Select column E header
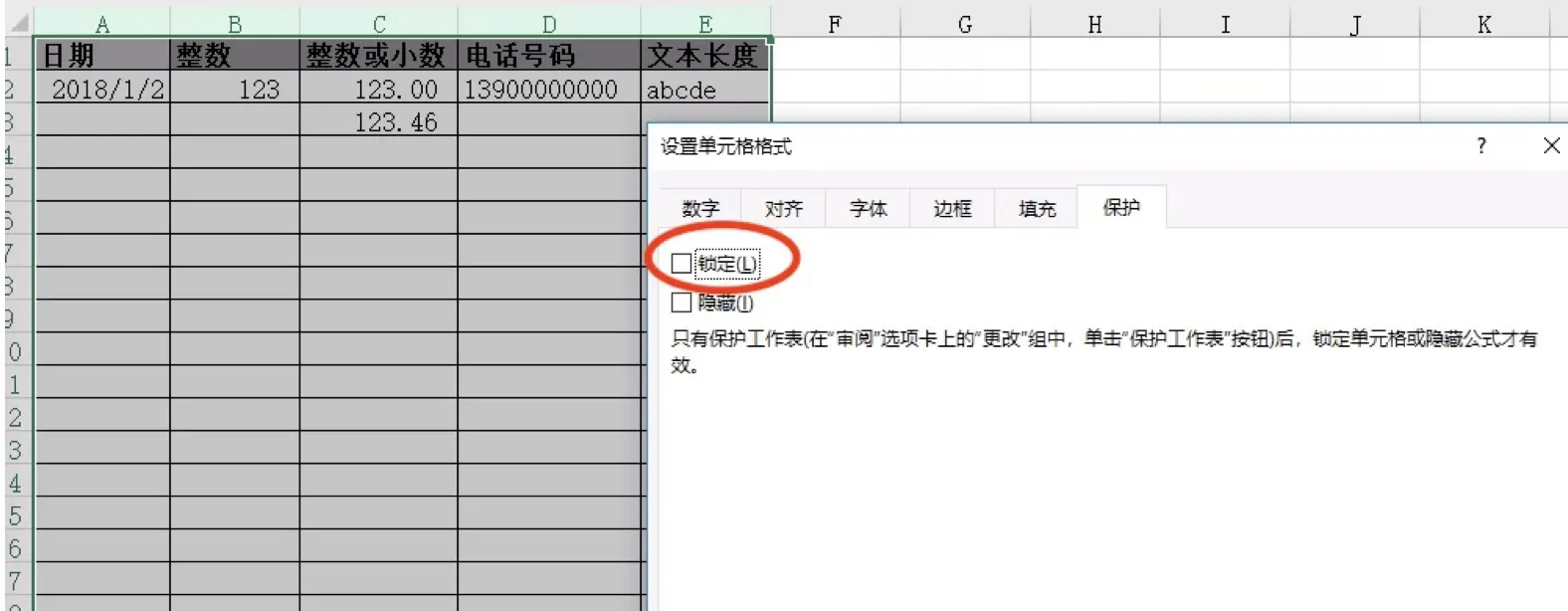This screenshot has width=1568, height=611. coord(705,24)
